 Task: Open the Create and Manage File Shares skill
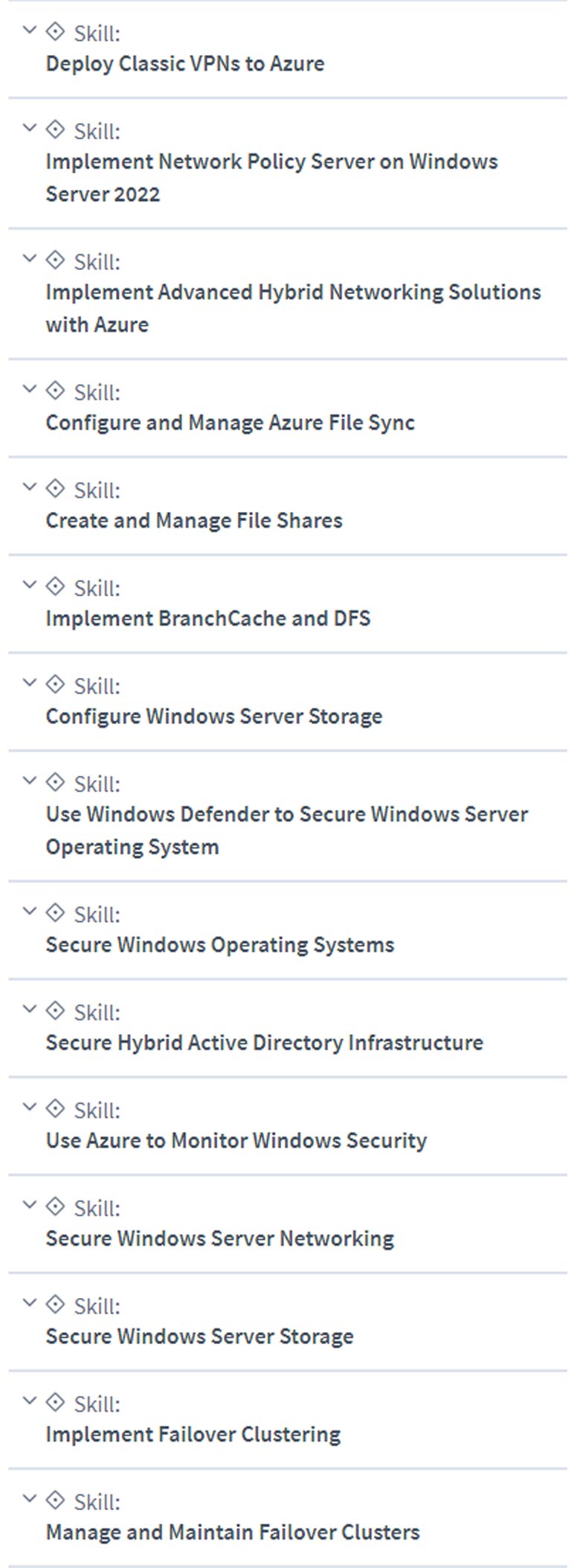point(194,520)
